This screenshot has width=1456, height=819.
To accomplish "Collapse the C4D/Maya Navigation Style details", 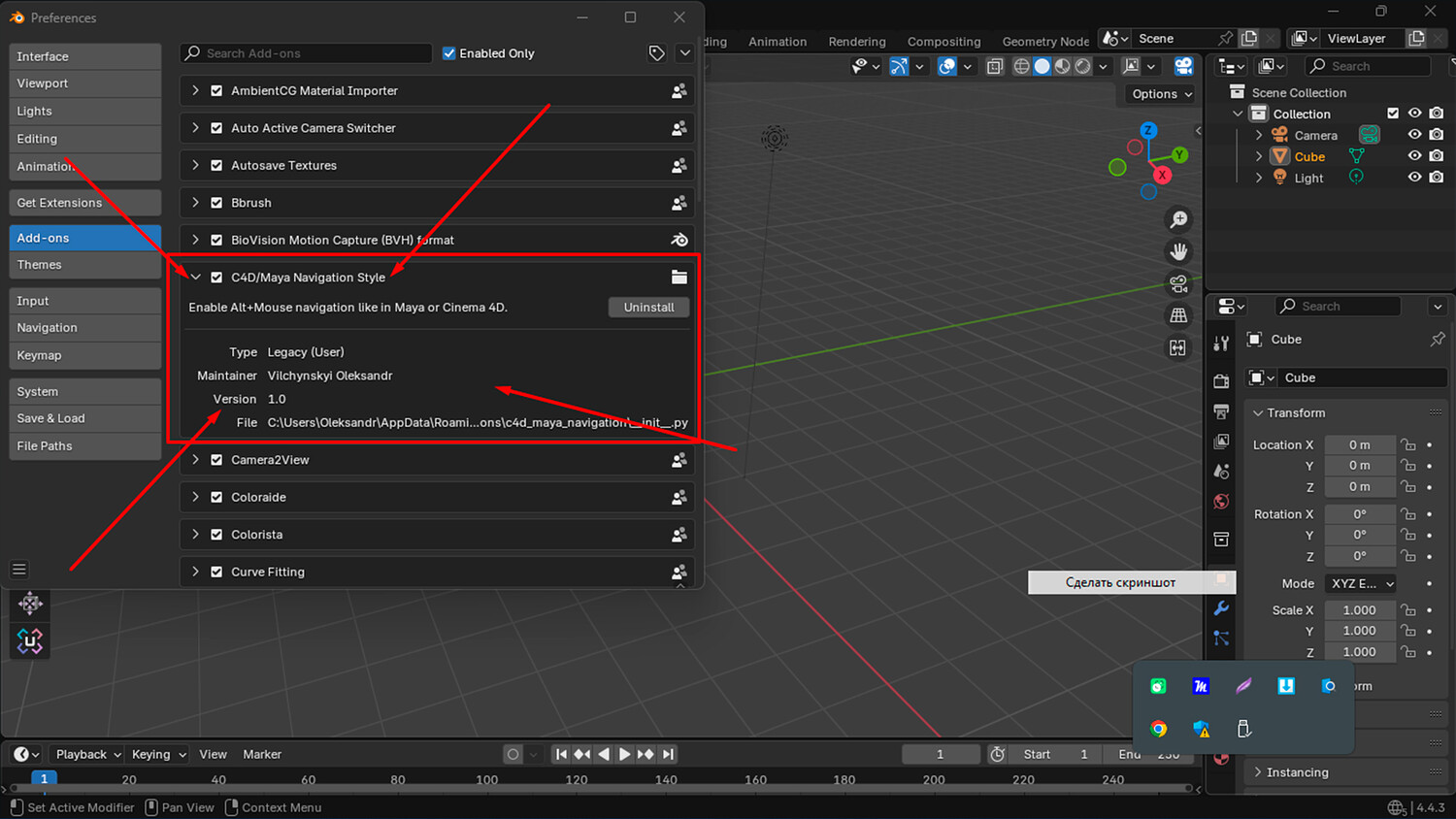I will [195, 278].
